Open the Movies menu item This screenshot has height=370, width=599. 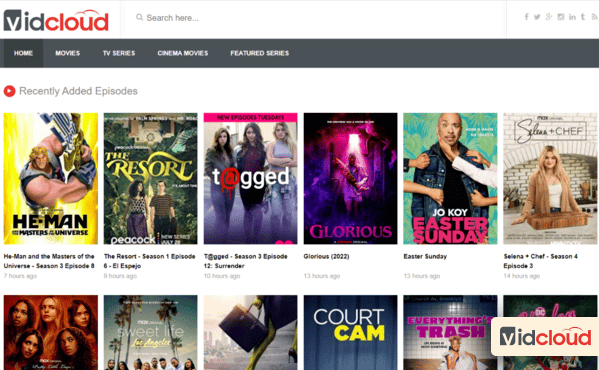tap(68, 53)
